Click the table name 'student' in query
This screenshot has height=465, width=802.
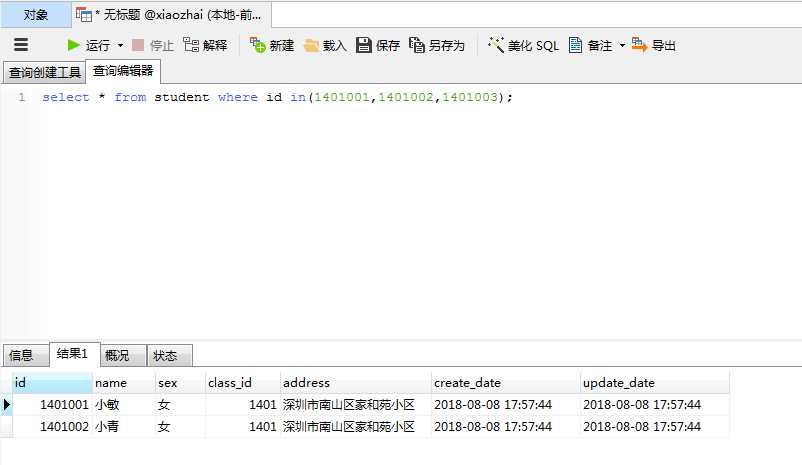coord(182,97)
